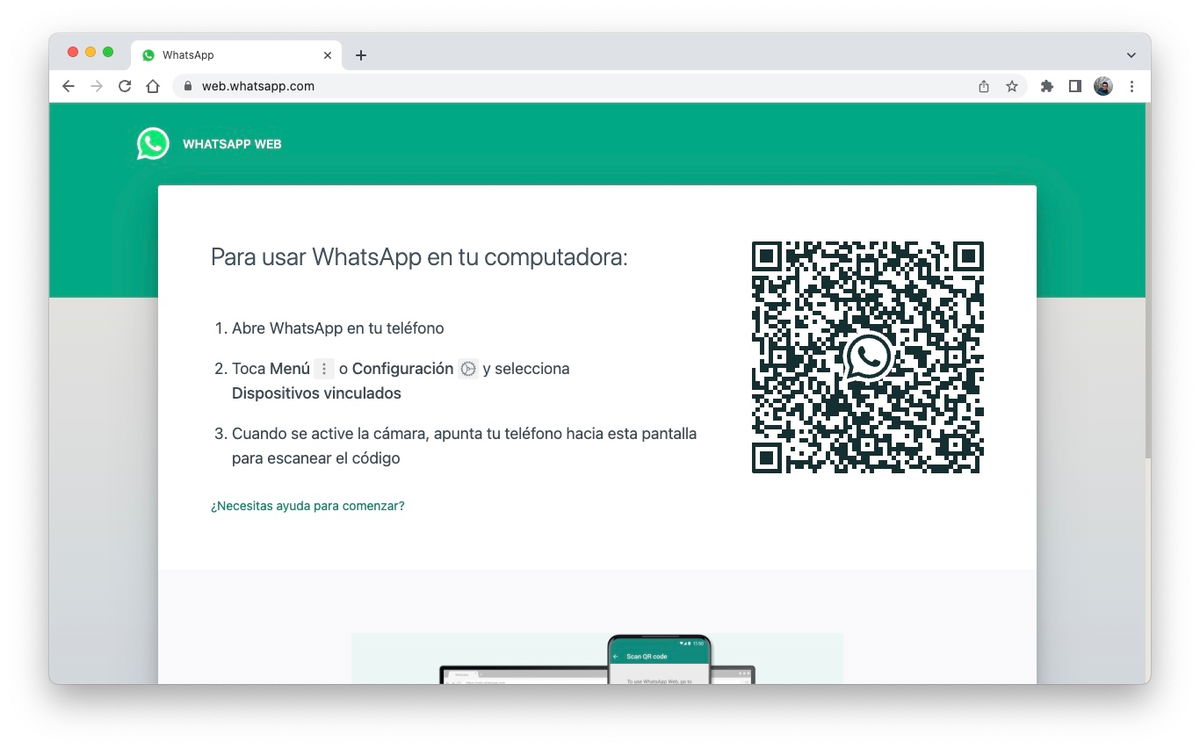The image size is (1200, 749).
Task: Navigate back with the left arrow
Action: click(68, 86)
